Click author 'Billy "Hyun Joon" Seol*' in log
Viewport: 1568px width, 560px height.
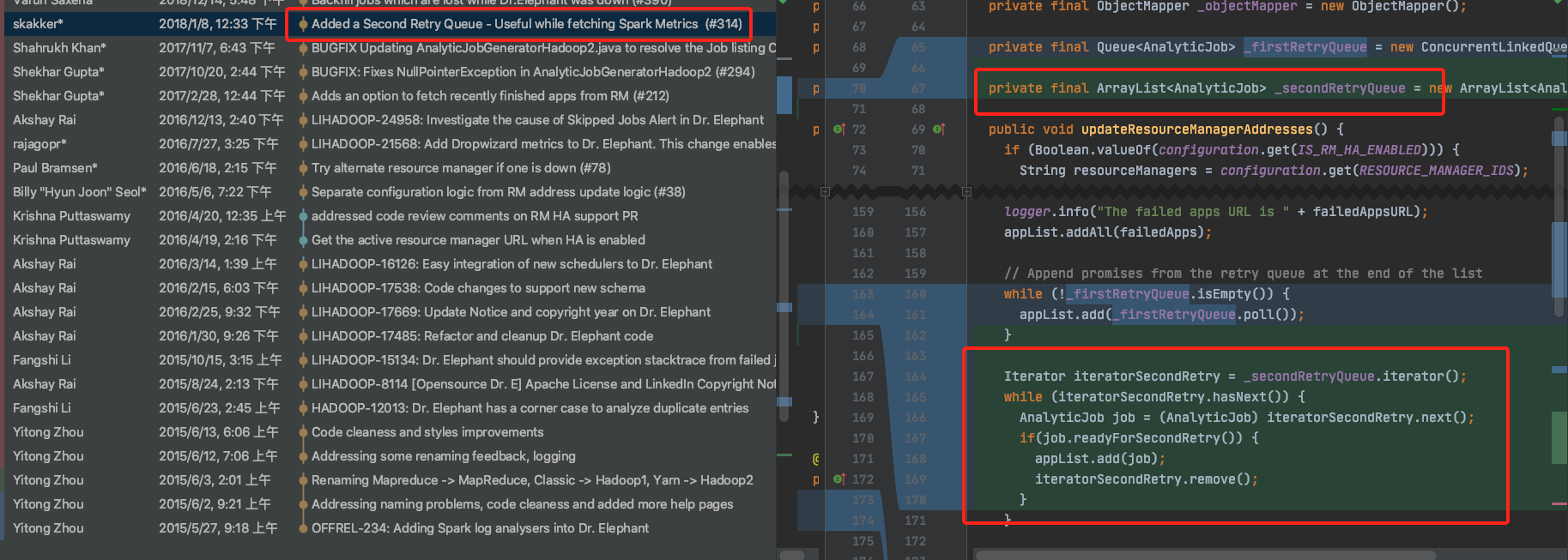pos(80,192)
